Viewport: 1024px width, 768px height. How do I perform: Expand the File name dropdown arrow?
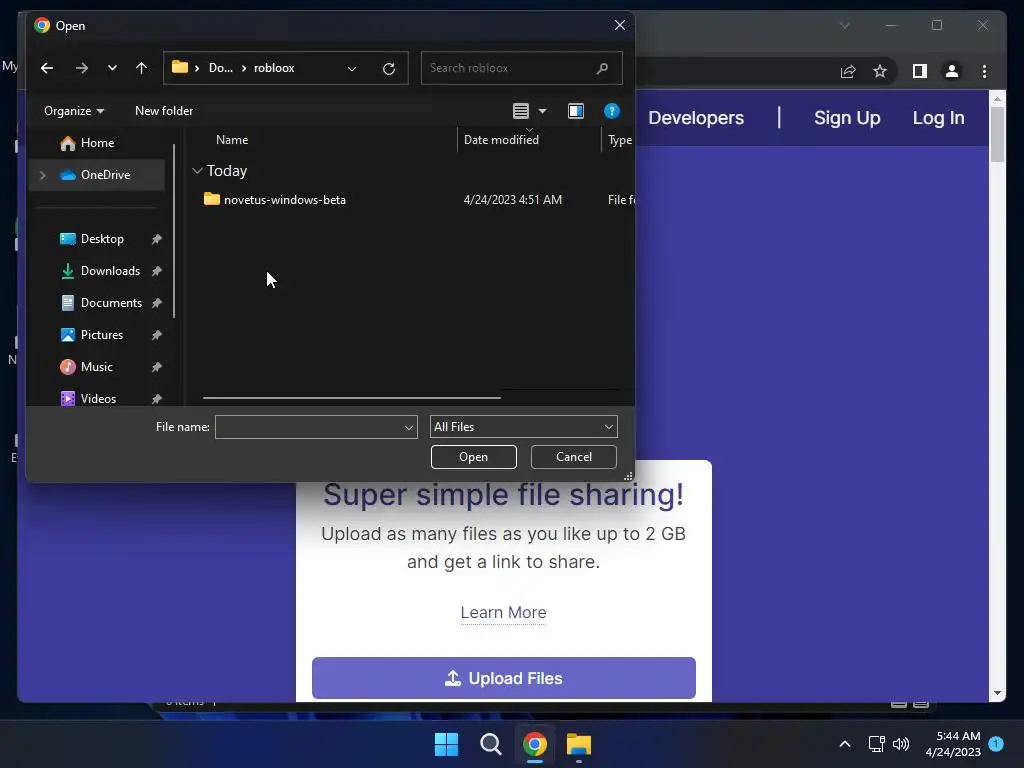[409, 427]
